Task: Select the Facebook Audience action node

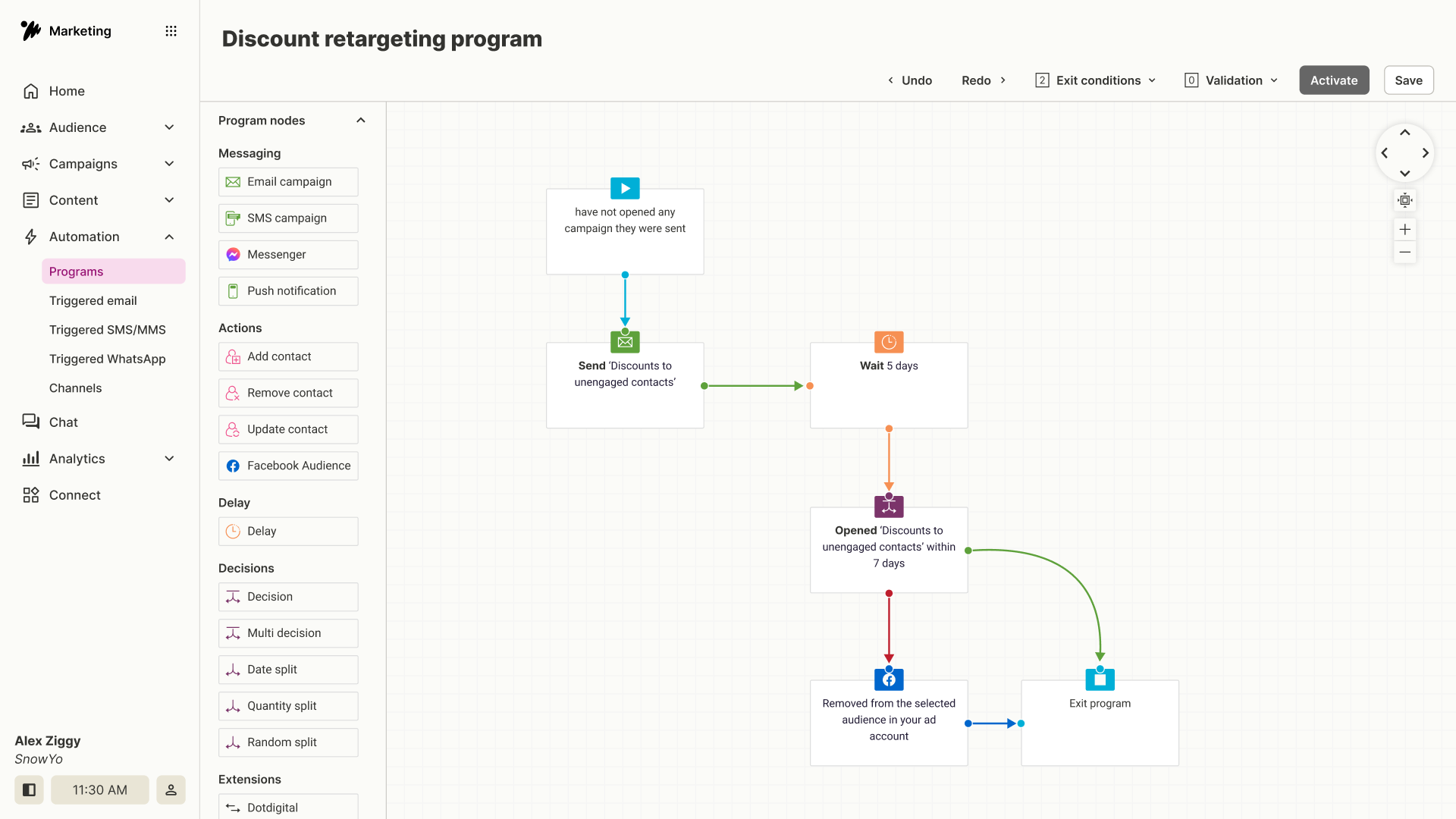Action: (x=288, y=466)
